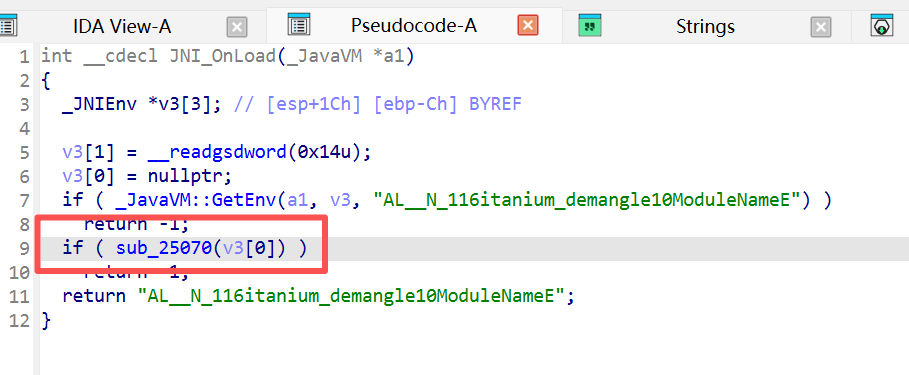The width and height of the screenshot is (909, 375).
Task: Click v3[1] on line 5
Action: click(89, 152)
